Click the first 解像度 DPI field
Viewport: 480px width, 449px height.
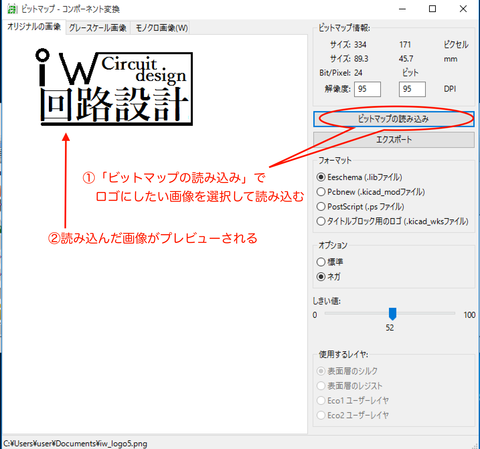coord(367,89)
